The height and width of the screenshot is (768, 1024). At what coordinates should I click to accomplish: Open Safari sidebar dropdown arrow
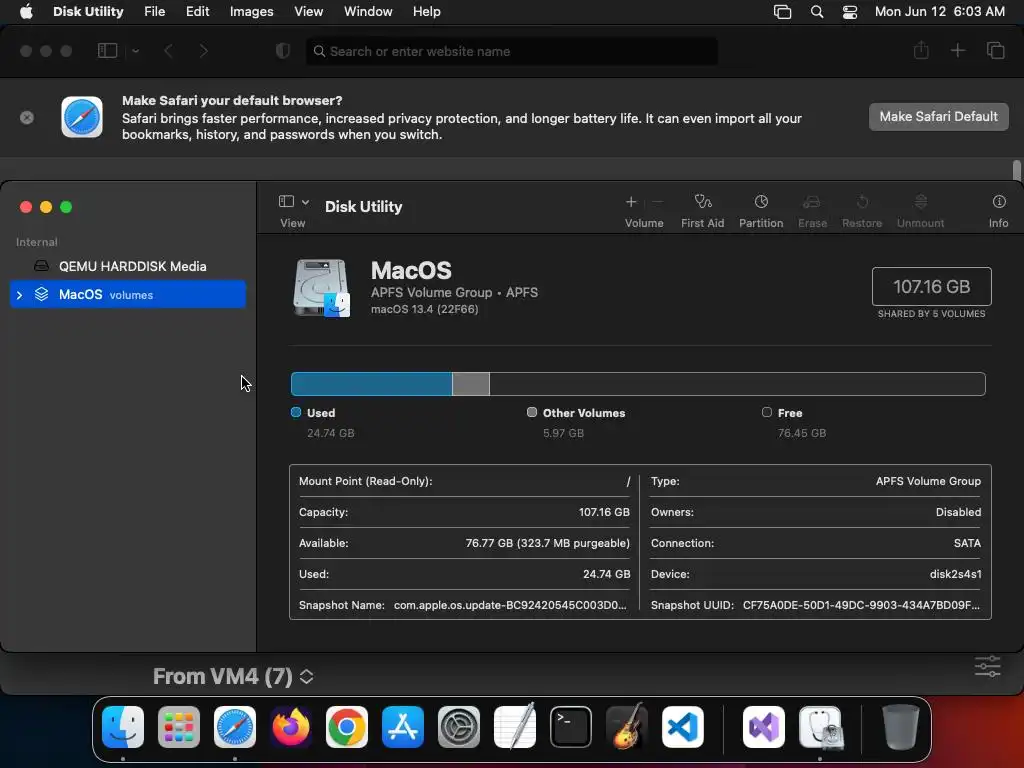point(135,51)
